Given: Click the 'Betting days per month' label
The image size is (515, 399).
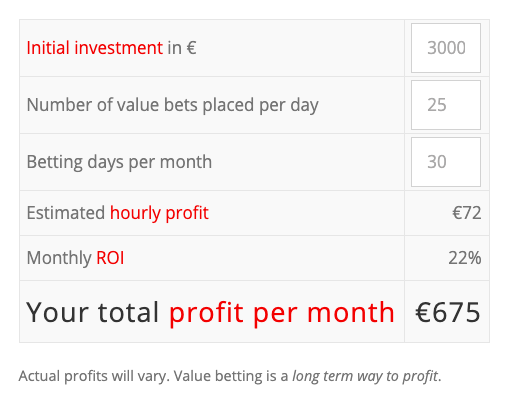Looking at the screenshot, I should pos(119,162).
